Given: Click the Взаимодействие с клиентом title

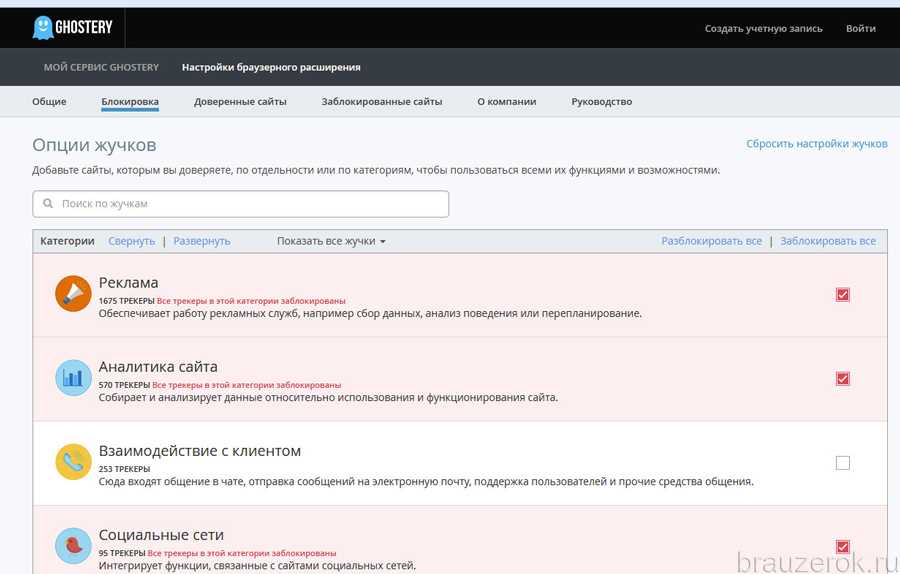Looking at the screenshot, I should tap(200, 451).
